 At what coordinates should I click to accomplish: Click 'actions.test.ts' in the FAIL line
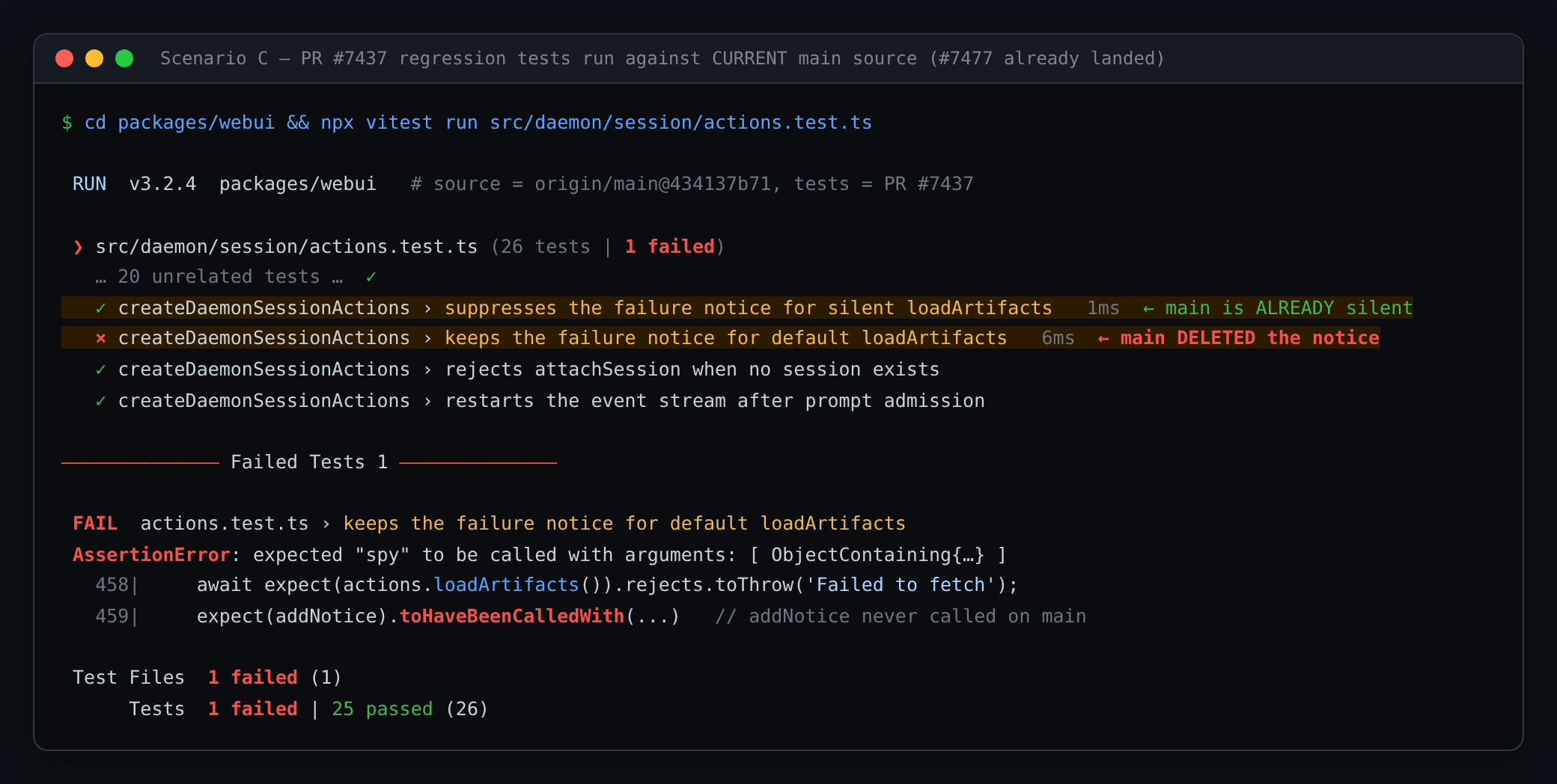(225, 524)
